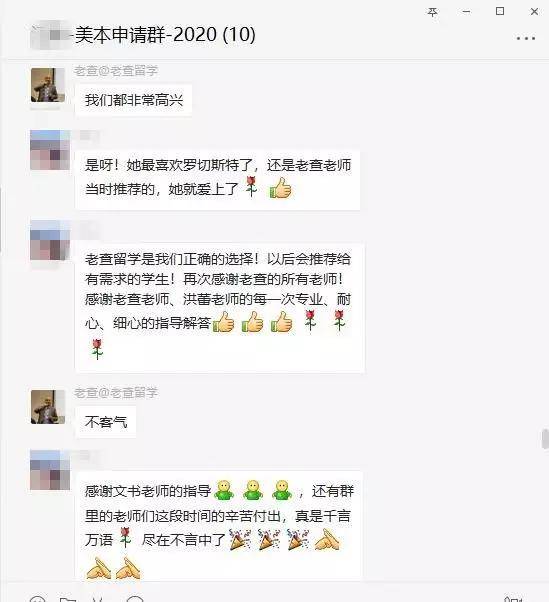This screenshot has height=602, width=549.
Task: Click the screenshot scissors icon
Action: pos(98,599)
